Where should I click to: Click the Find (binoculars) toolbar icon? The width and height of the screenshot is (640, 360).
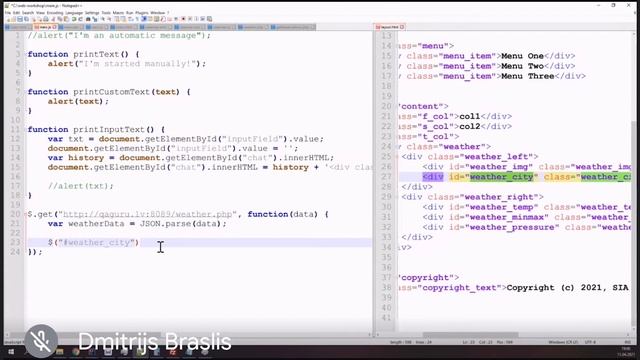(88, 19)
